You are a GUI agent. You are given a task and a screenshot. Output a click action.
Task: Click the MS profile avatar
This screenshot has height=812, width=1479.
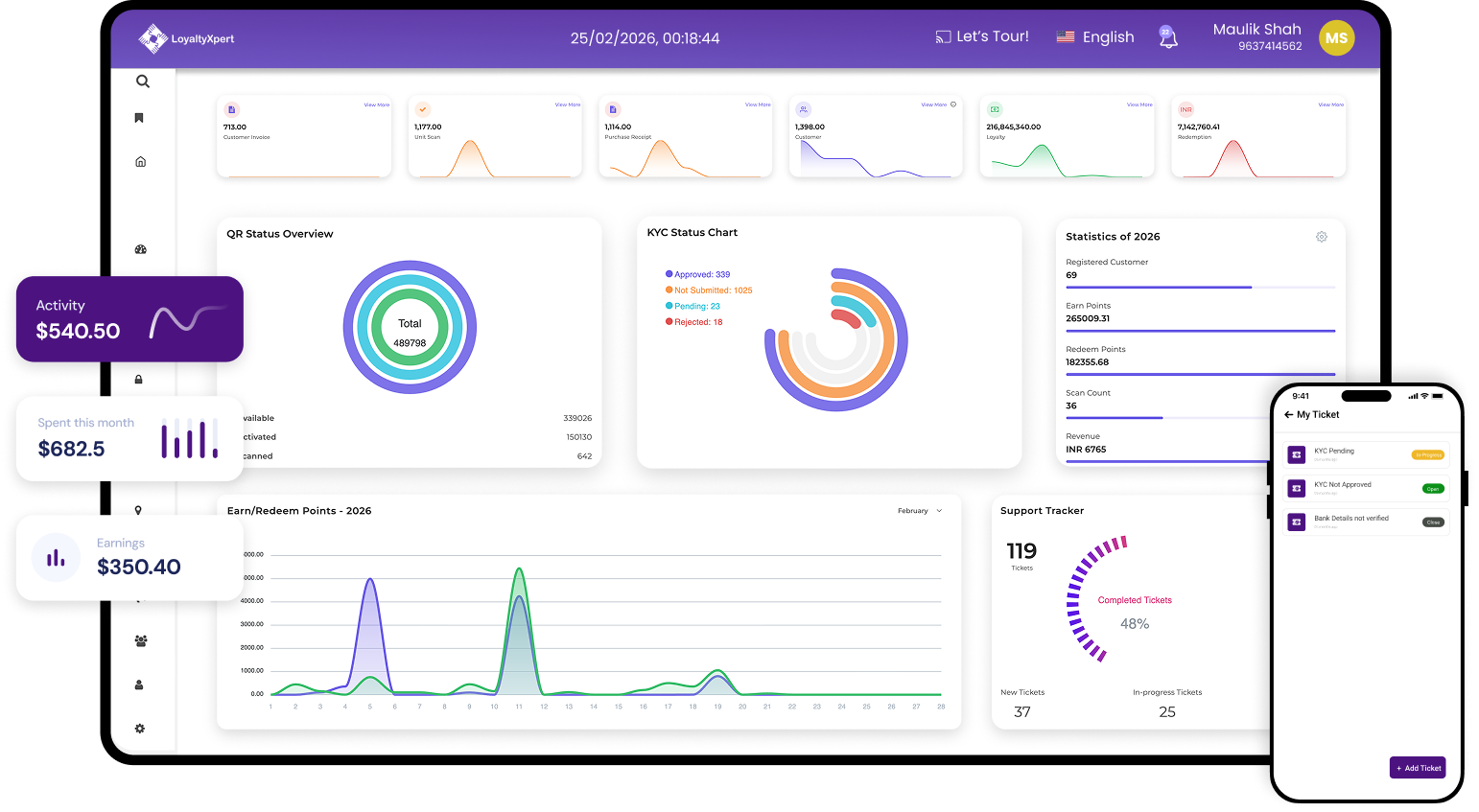tap(1337, 38)
